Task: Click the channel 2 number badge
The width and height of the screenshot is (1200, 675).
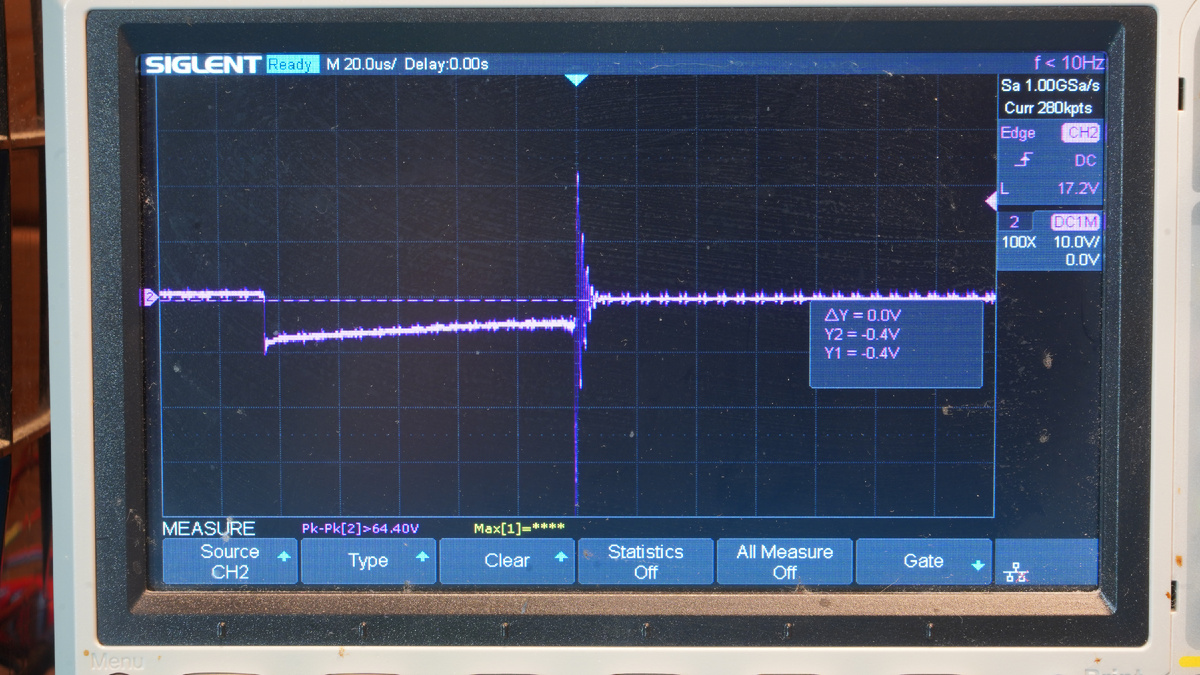Action: (x=1014, y=222)
